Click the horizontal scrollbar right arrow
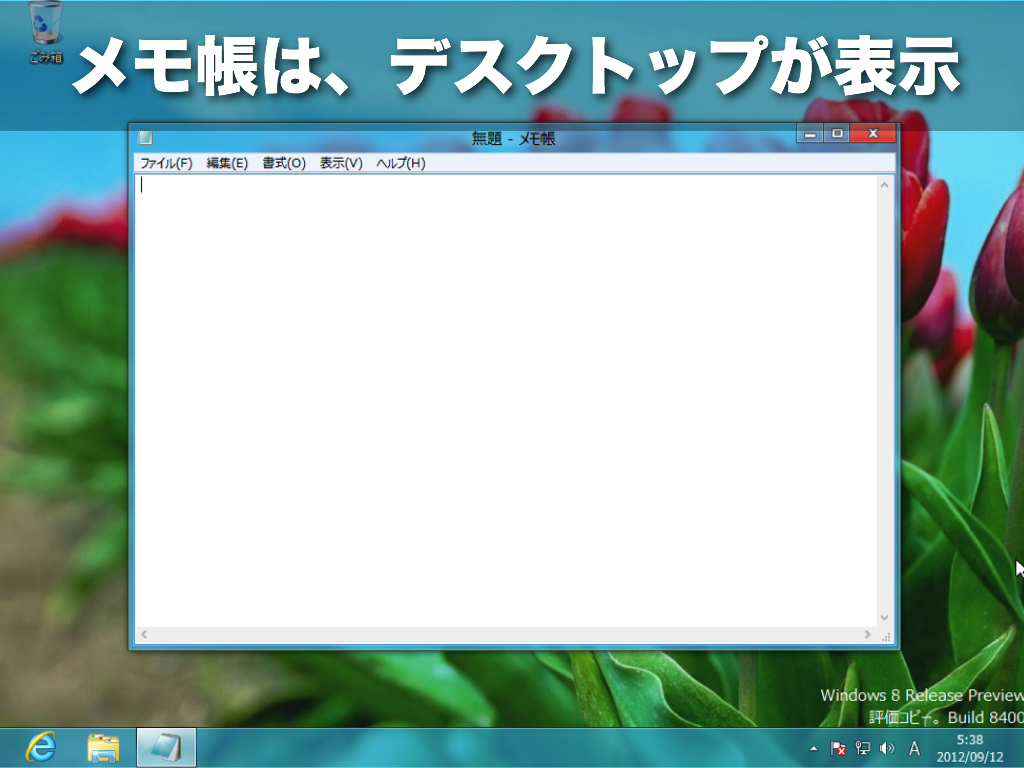The height and width of the screenshot is (768, 1024). [x=867, y=634]
